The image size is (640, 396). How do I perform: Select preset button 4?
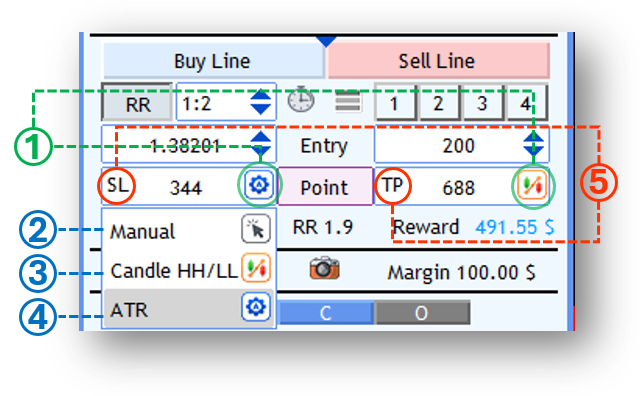click(526, 103)
